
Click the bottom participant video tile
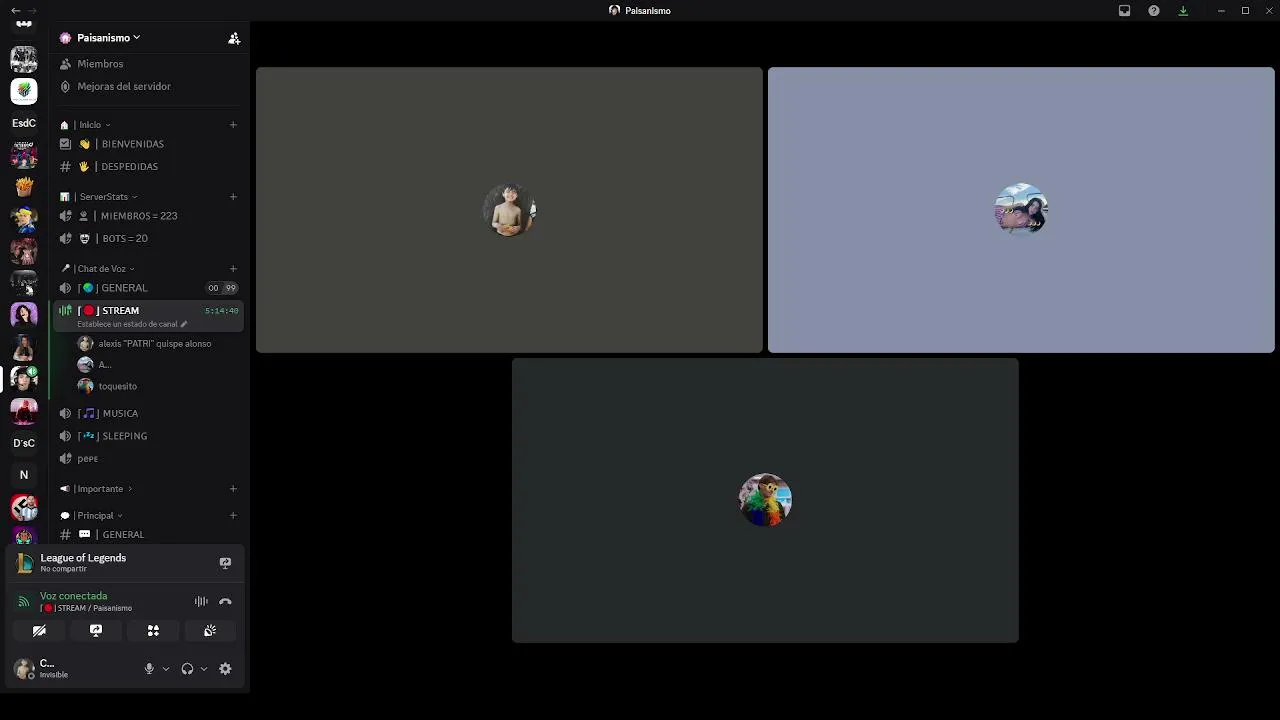[765, 500]
